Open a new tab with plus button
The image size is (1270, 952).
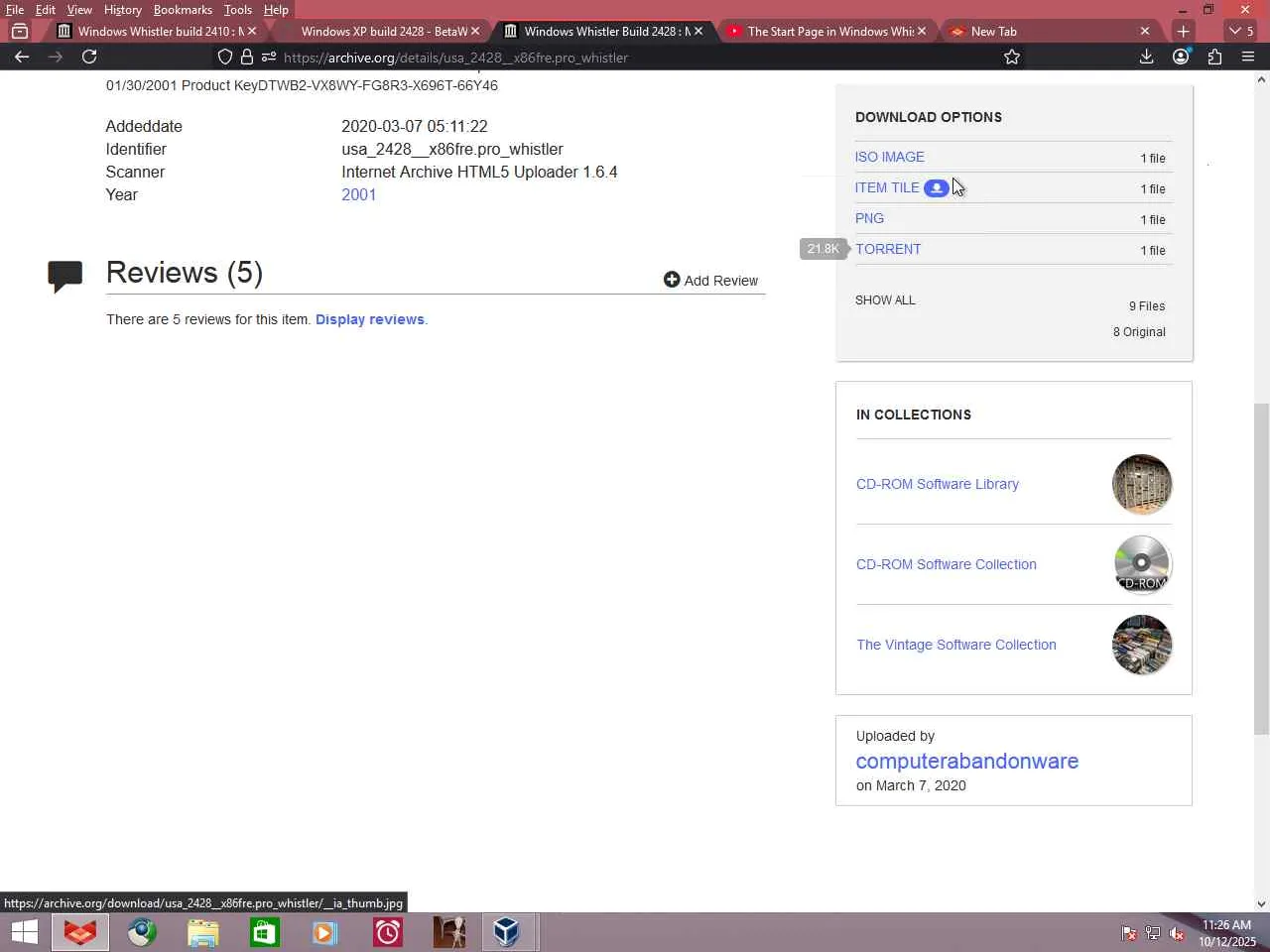pos(1183,32)
